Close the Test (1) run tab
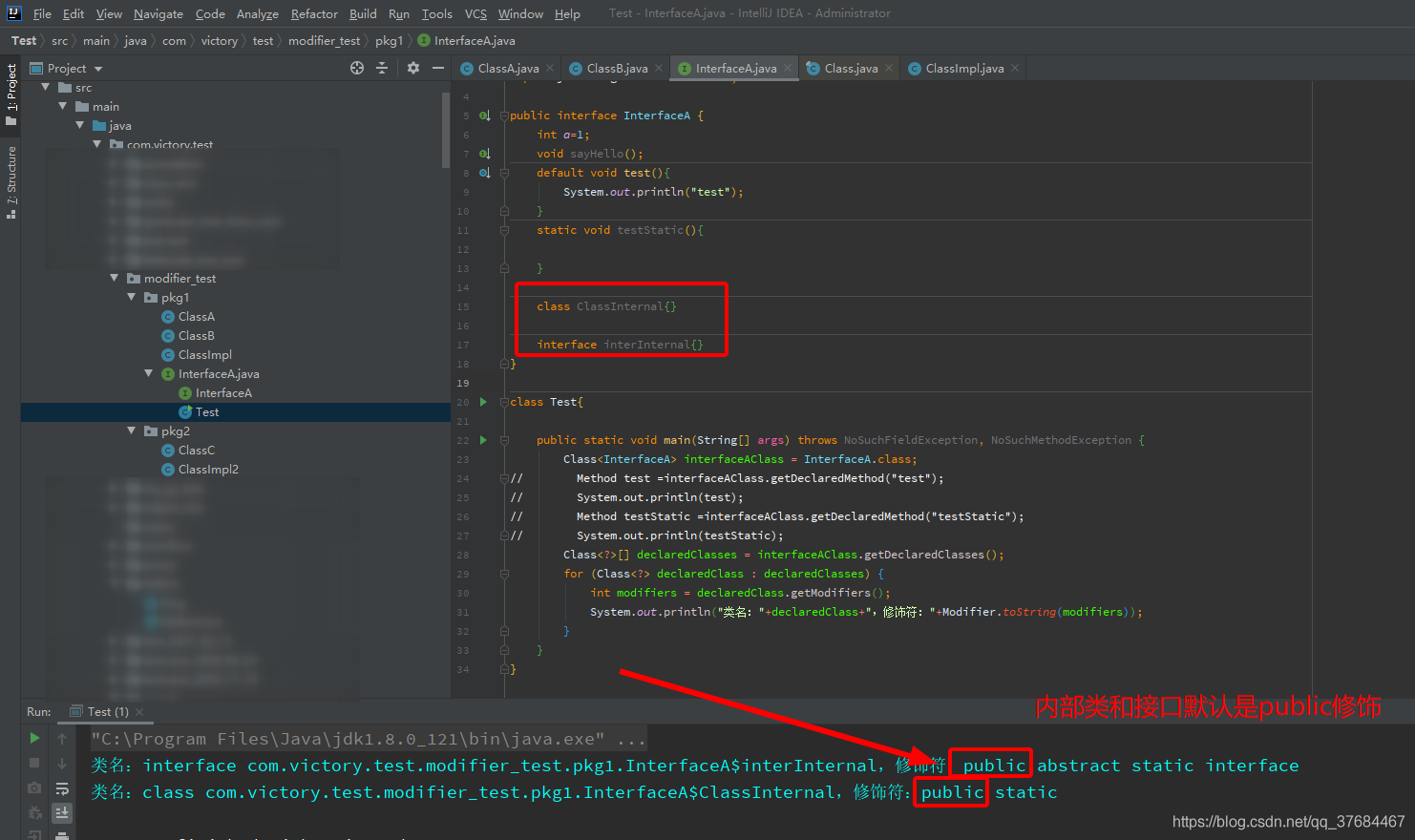 point(139,712)
